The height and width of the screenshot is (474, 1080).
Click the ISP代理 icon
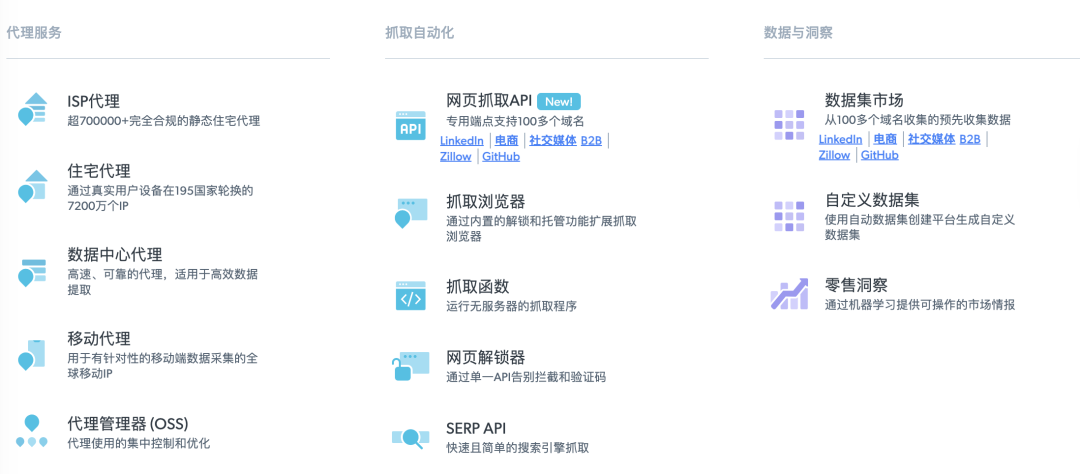pyautogui.click(x=32, y=109)
